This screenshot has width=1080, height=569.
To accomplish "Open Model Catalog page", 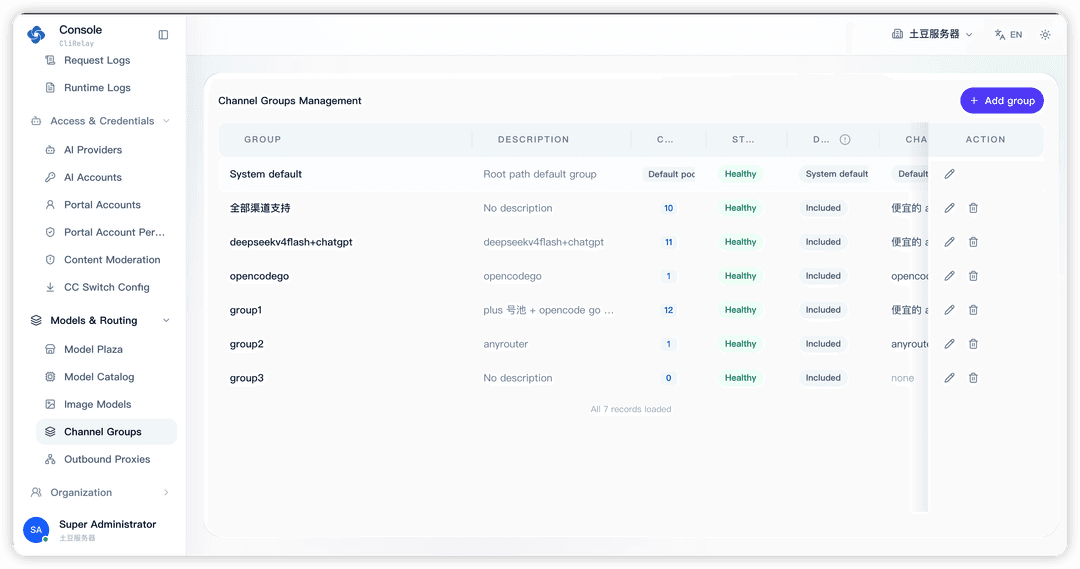I will pos(98,377).
